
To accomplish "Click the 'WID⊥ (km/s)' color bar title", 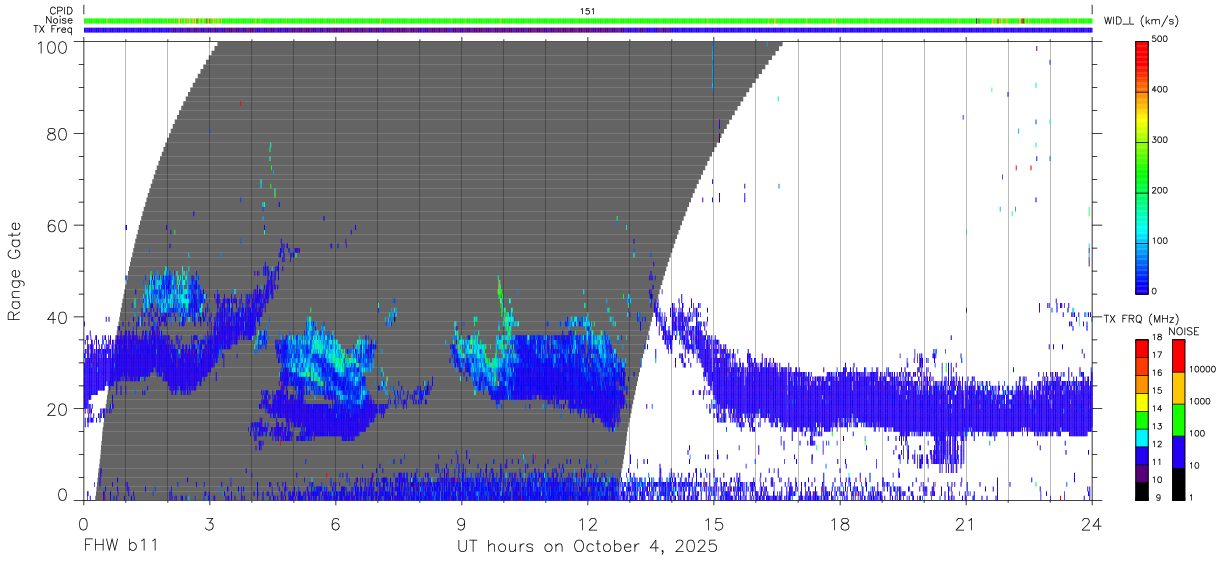I will tap(1140, 21).
